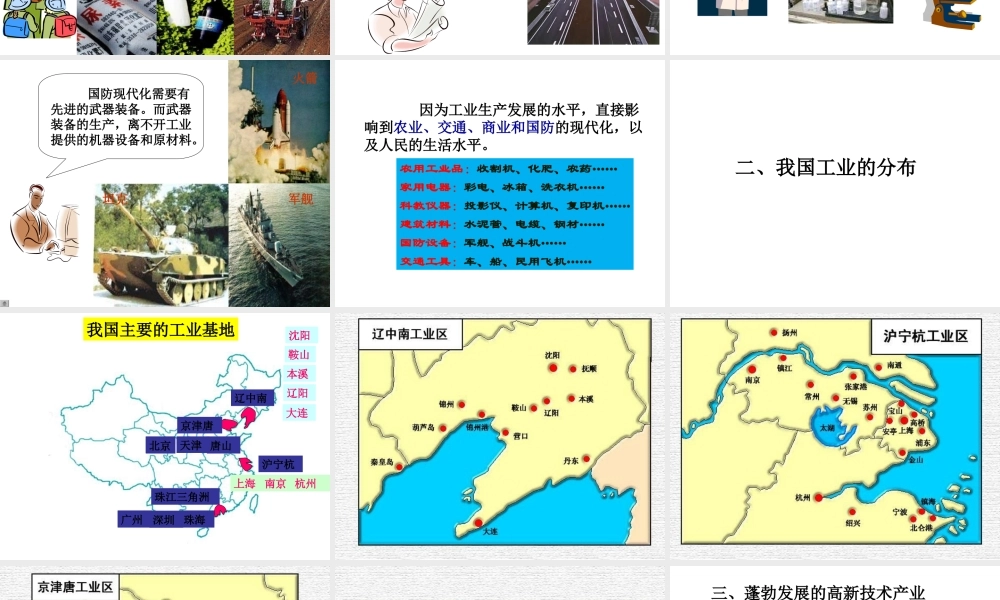Screen dimensions: 1000x600
Task: Open the 三、蓬勃发展的高新技术产业 slide
Action: coord(835,583)
